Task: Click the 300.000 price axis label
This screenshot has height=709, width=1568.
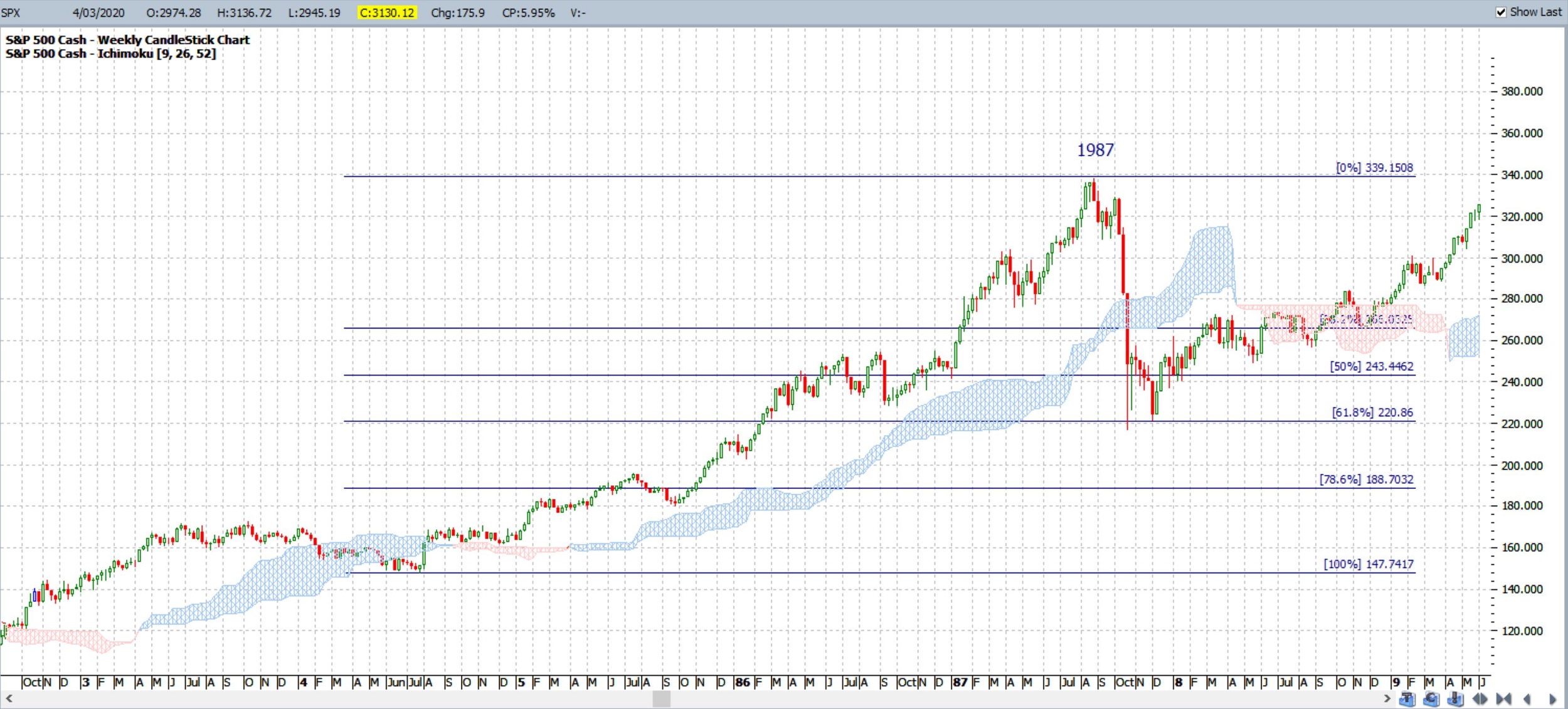Action: click(1522, 258)
